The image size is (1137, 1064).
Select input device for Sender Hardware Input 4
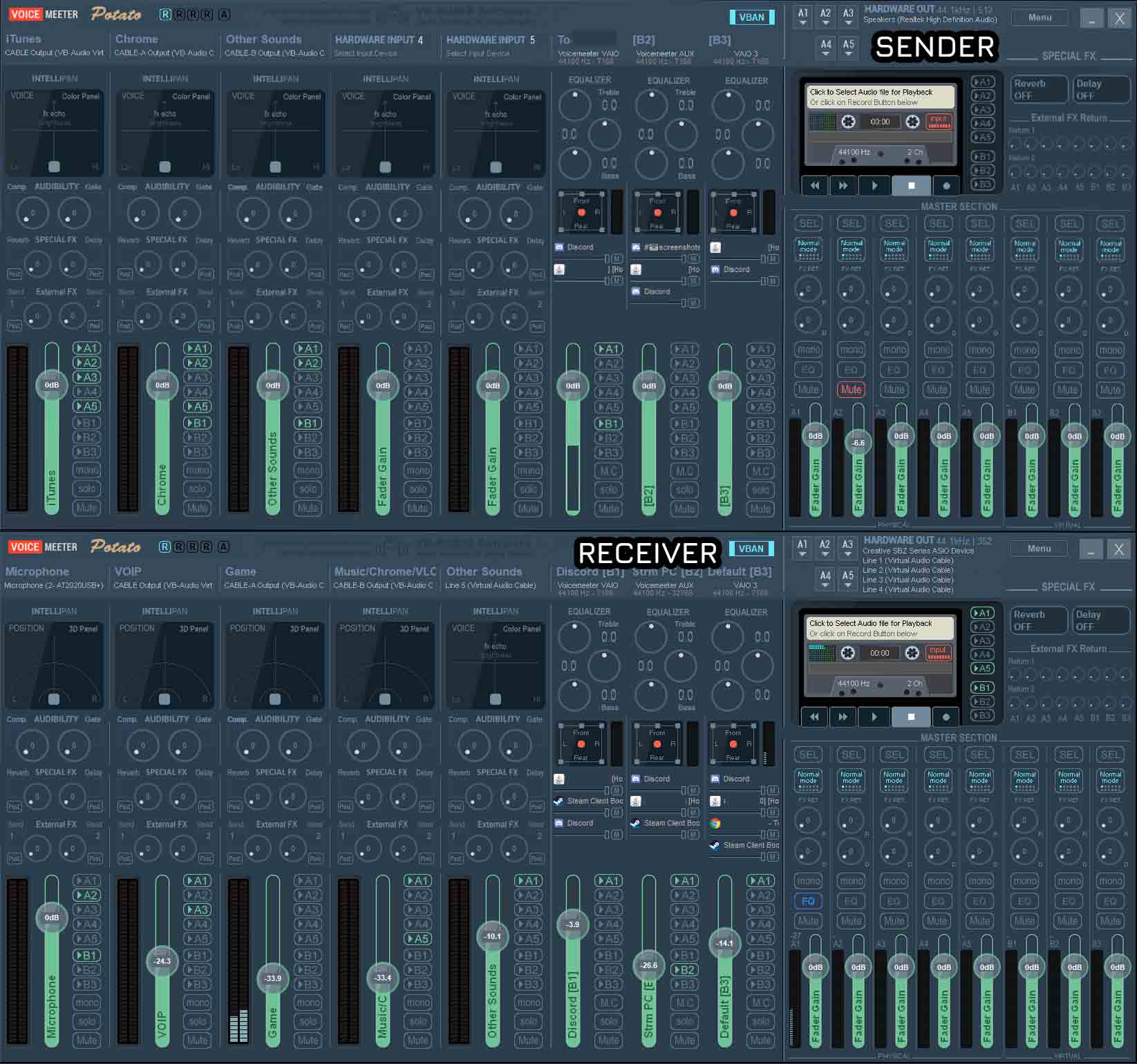point(366,53)
